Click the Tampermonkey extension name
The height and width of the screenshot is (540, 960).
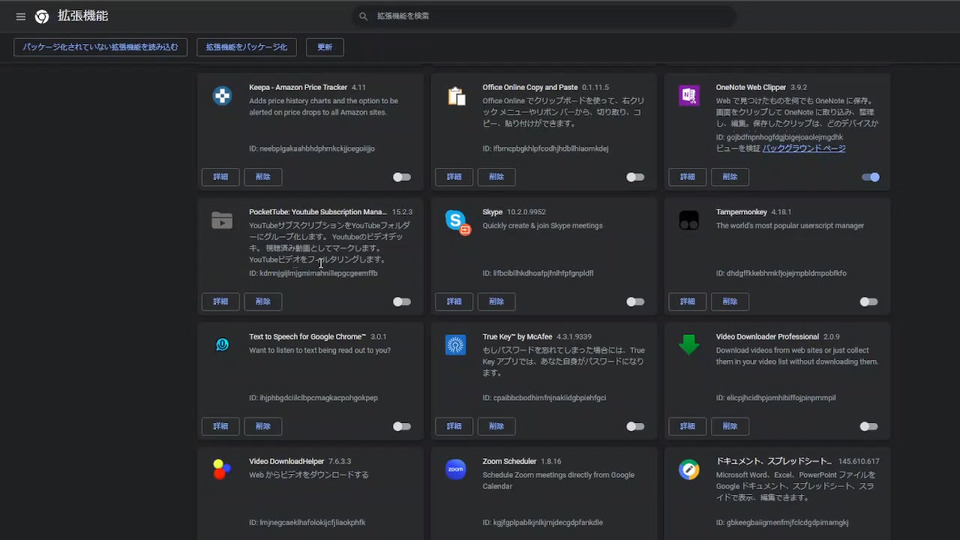pos(741,212)
